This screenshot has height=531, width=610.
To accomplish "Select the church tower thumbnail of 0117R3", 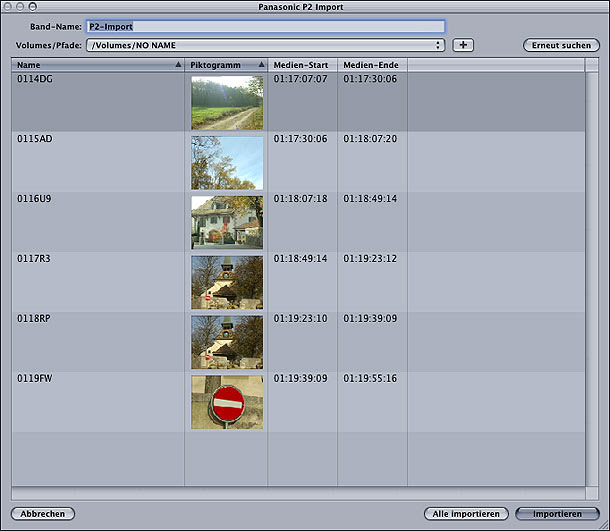I will tap(227, 282).
